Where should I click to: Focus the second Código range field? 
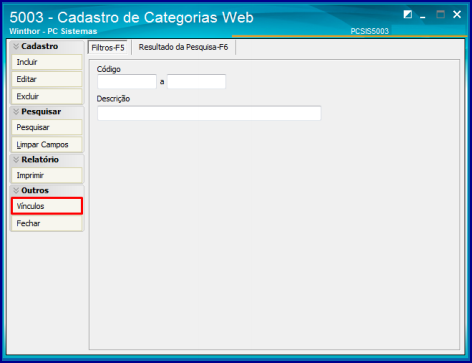pyautogui.click(x=196, y=81)
